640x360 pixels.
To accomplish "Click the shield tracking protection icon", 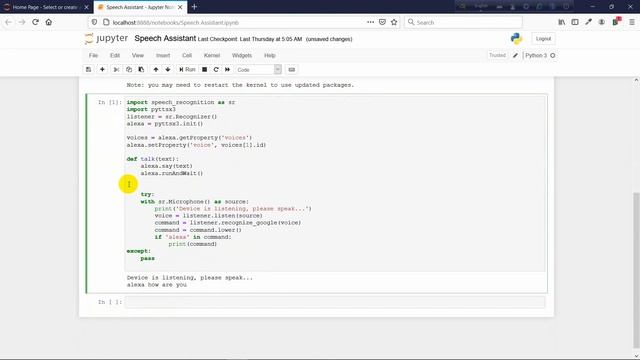I will (94, 22).
